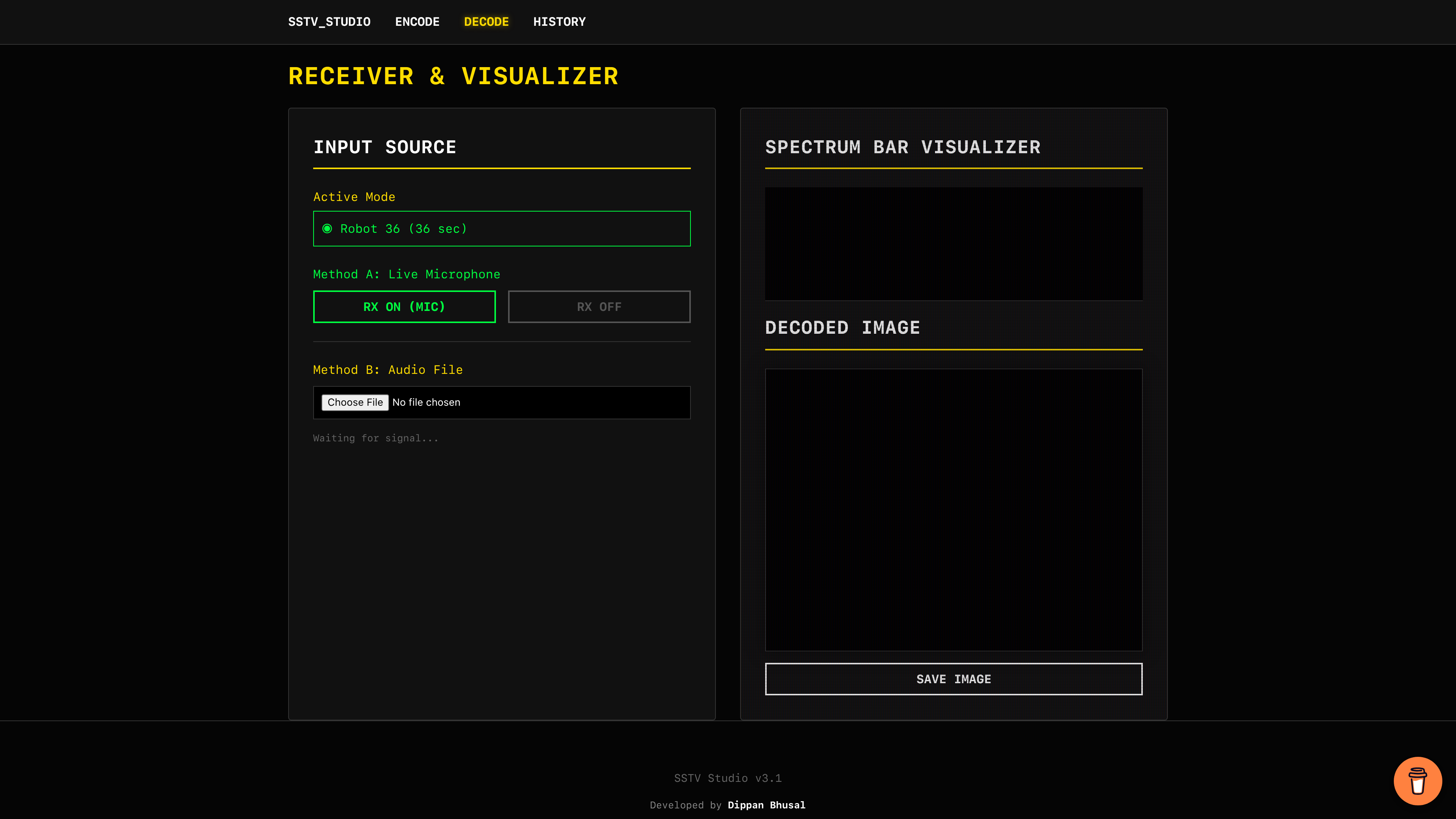Click the INPUT SOURCE panel heading
Image resolution: width=1456 pixels, height=819 pixels.
pyautogui.click(x=384, y=147)
